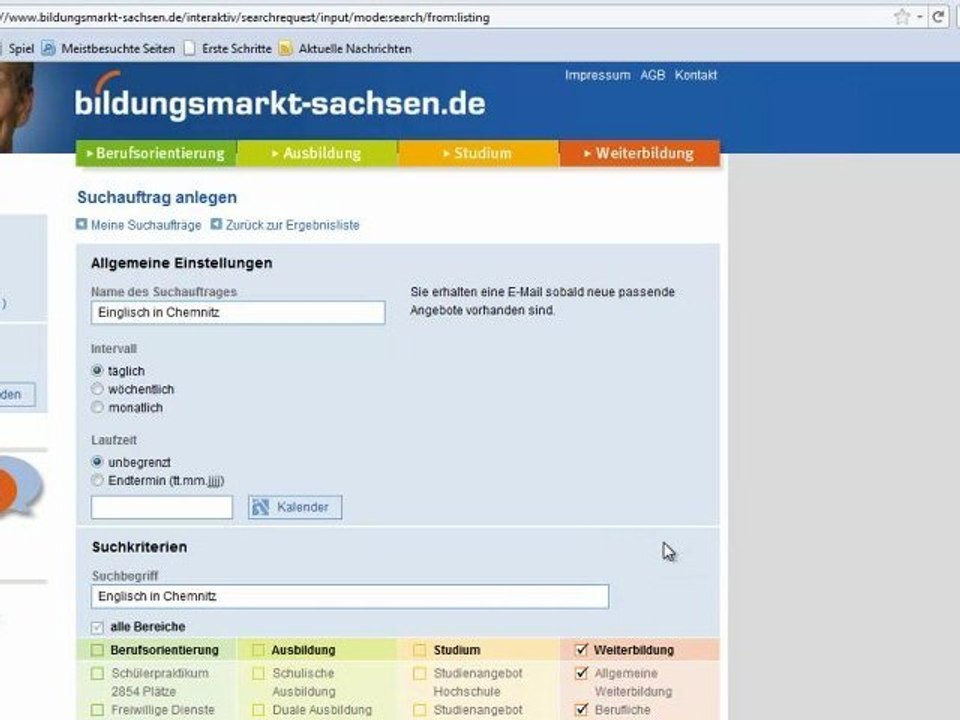Open Erste Schritte bookmark

pyautogui.click(x=228, y=48)
